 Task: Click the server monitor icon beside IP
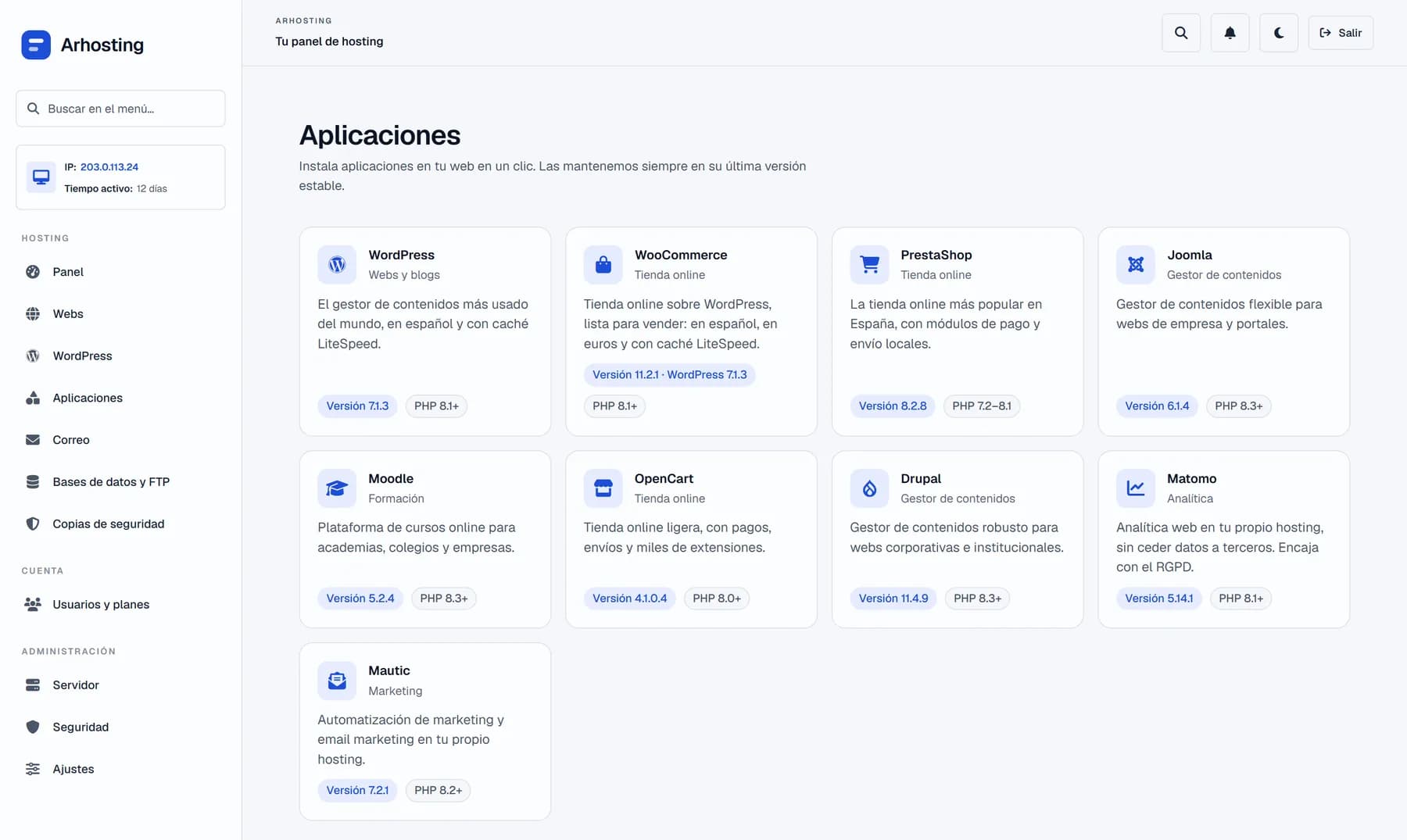pos(41,177)
